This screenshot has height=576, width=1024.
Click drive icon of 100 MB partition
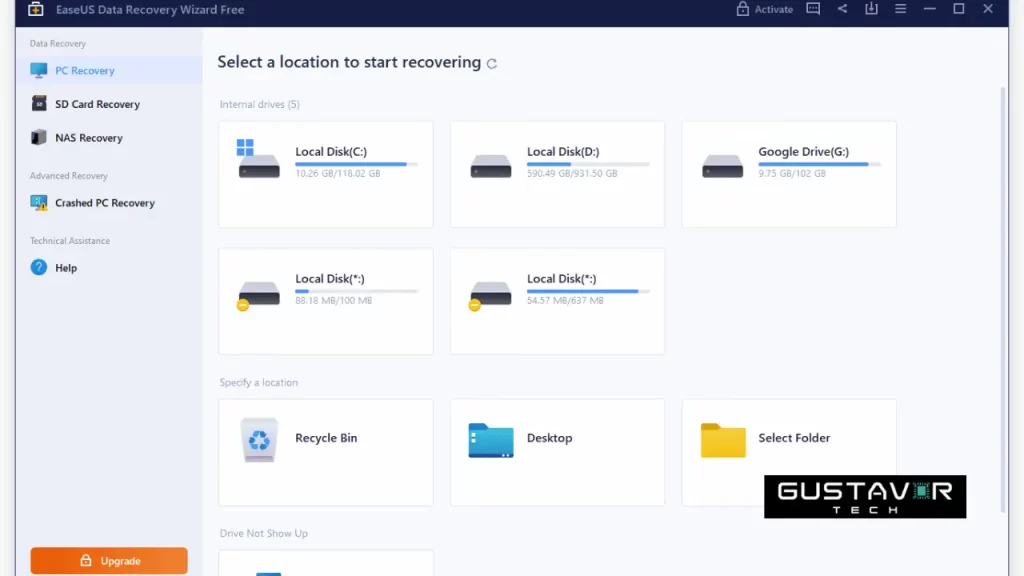(x=259, y=295)
